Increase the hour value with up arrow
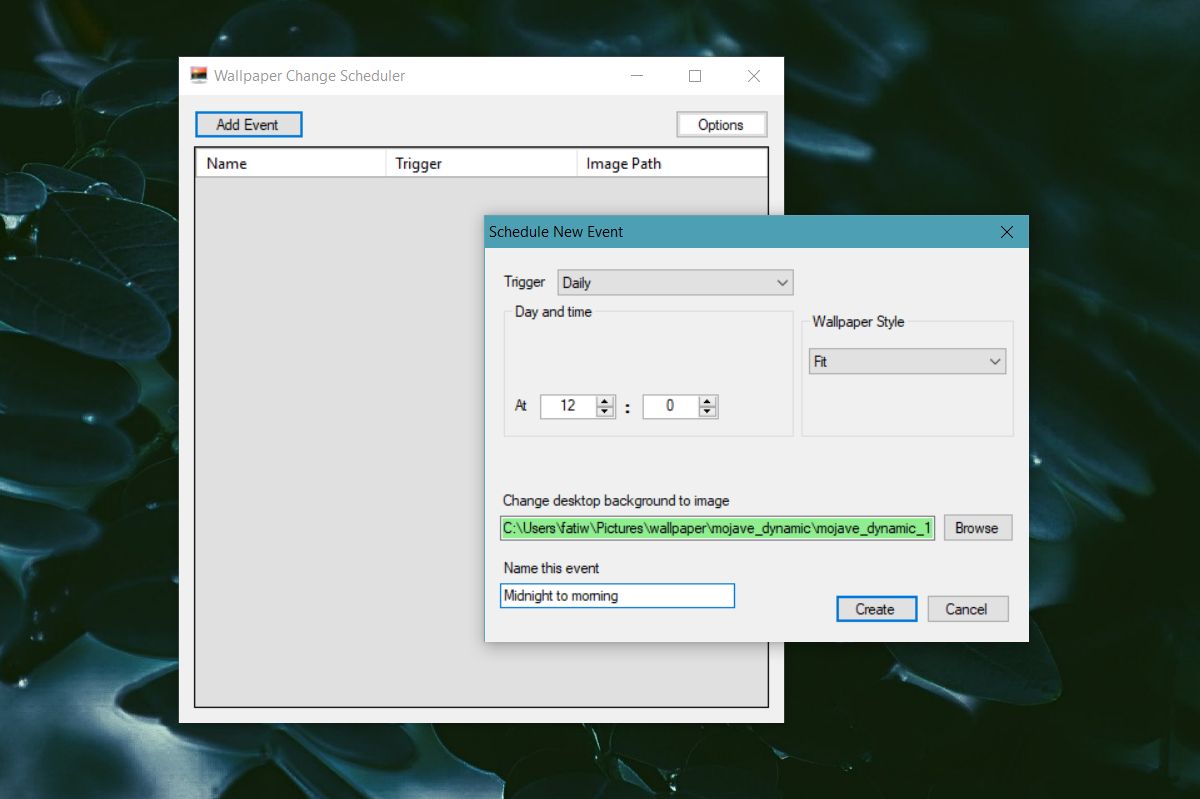The height and width of the screenshot is (799, 1200). pos(605,402)
